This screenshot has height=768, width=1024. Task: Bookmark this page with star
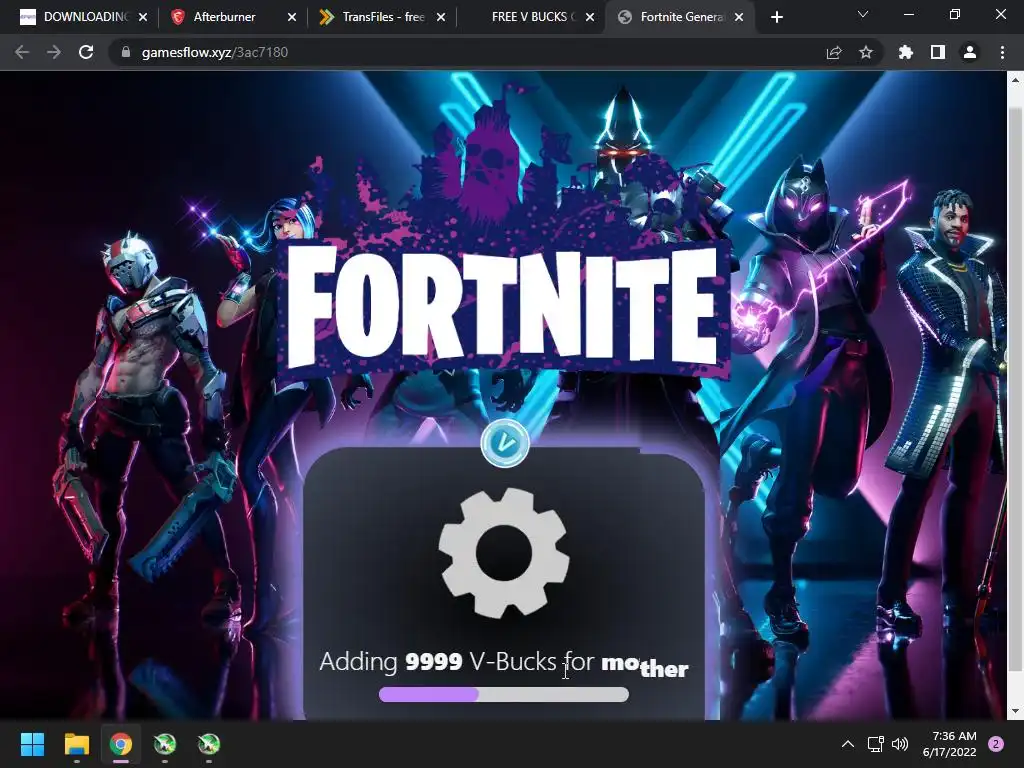pos(866,52)
